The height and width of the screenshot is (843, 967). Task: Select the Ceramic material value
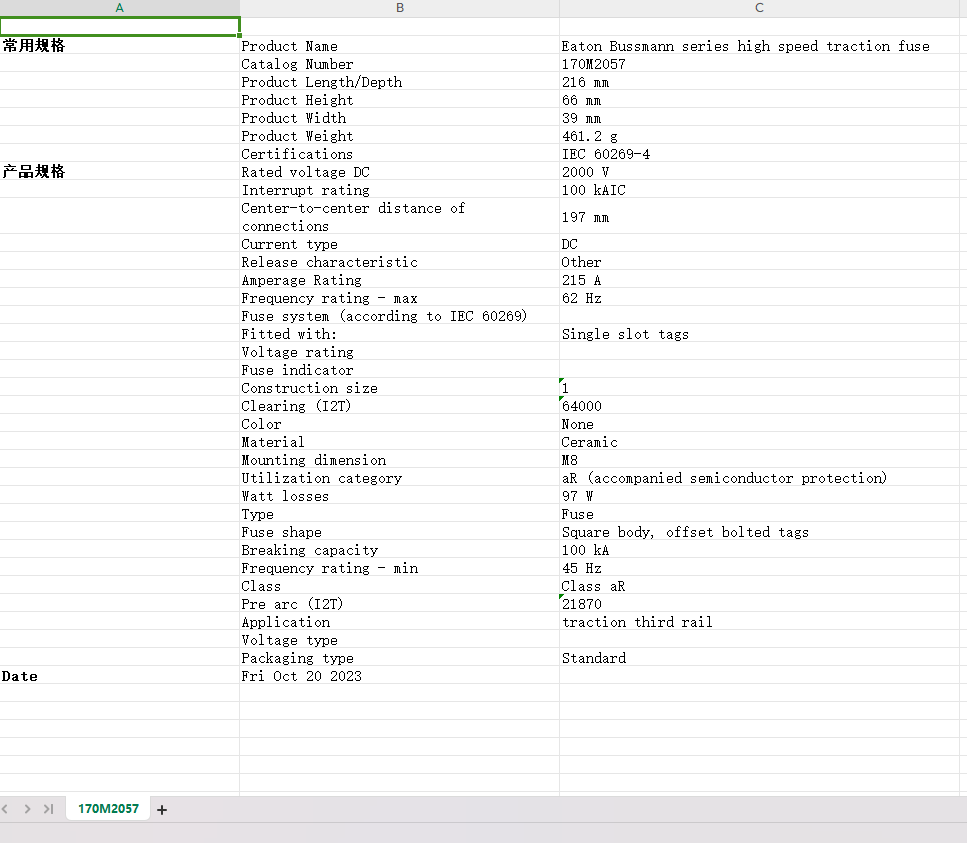point(759,442)
